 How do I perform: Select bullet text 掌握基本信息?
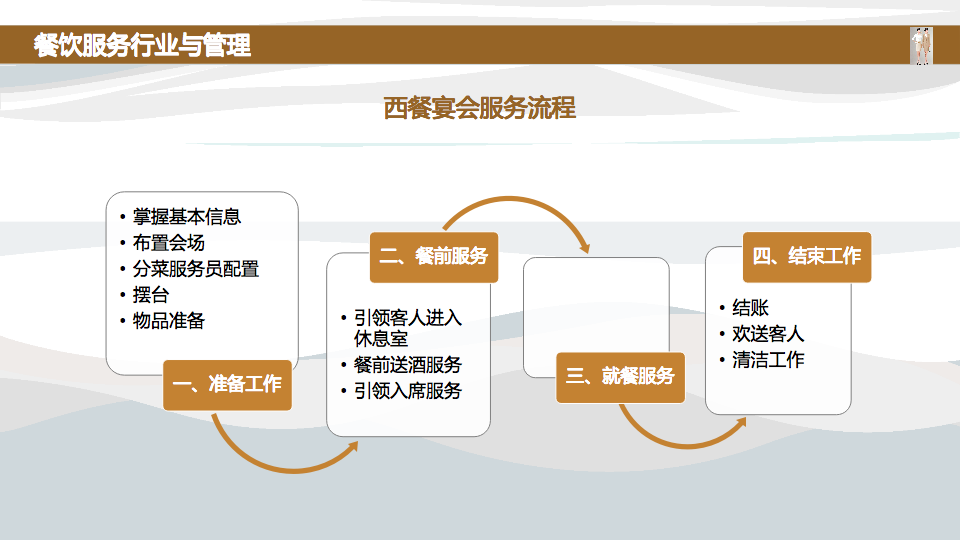click(187, 217)
